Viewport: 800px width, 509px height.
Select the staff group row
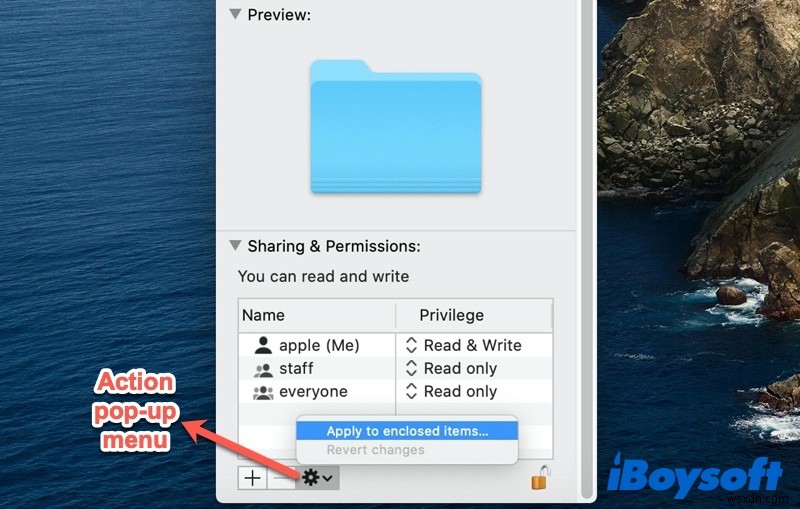click(x=395, y=368)
